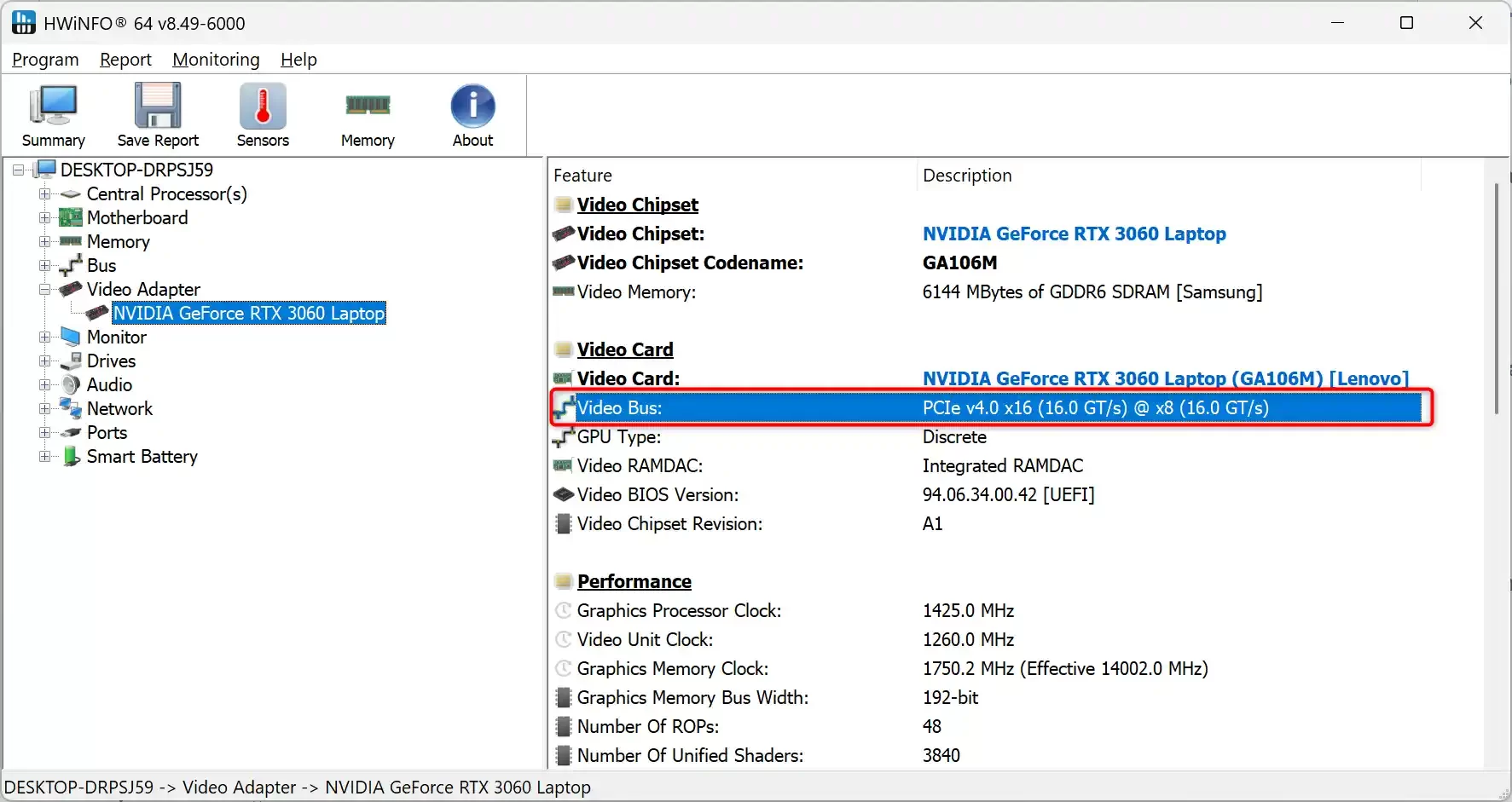Click the Ports tree icon
The height and width of the screenshot is (802, 1512).
pyautogui.click(x=71, y=432)
